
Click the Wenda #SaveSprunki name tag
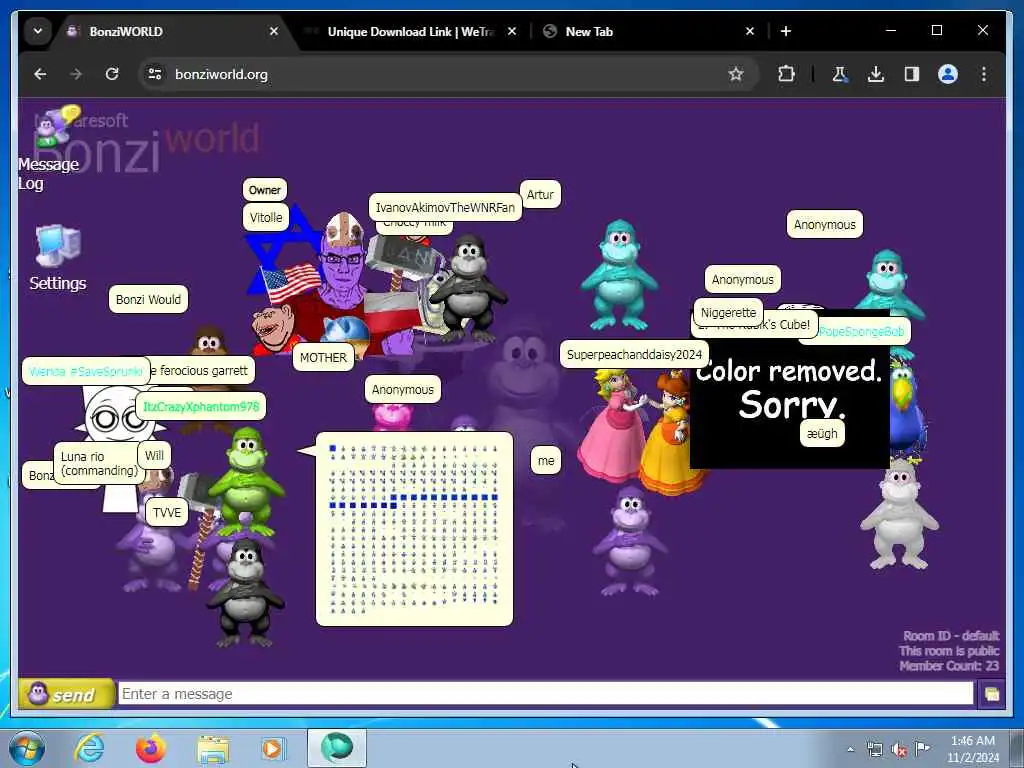click(86, 371)
